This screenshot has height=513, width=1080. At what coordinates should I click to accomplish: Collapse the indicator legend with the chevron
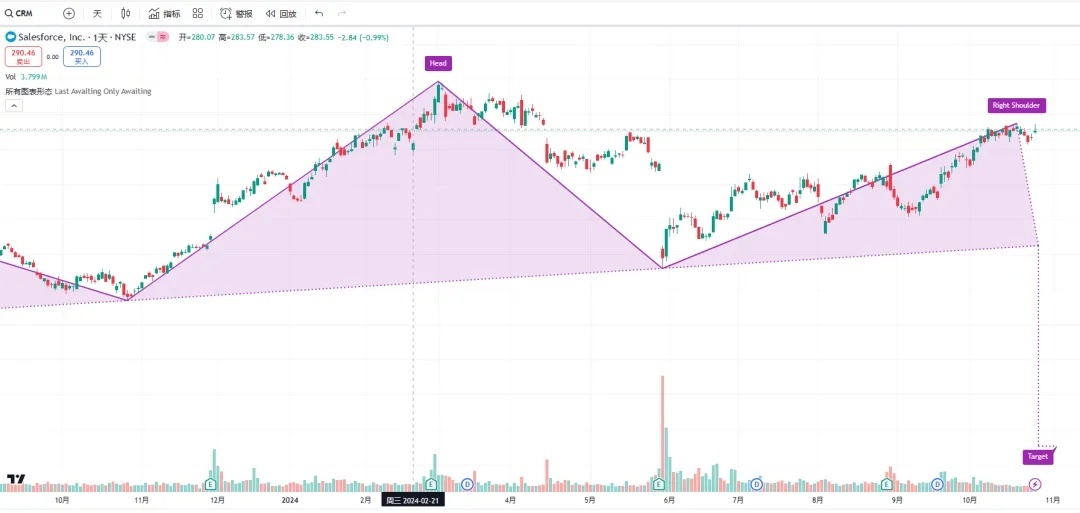point(14,105)
